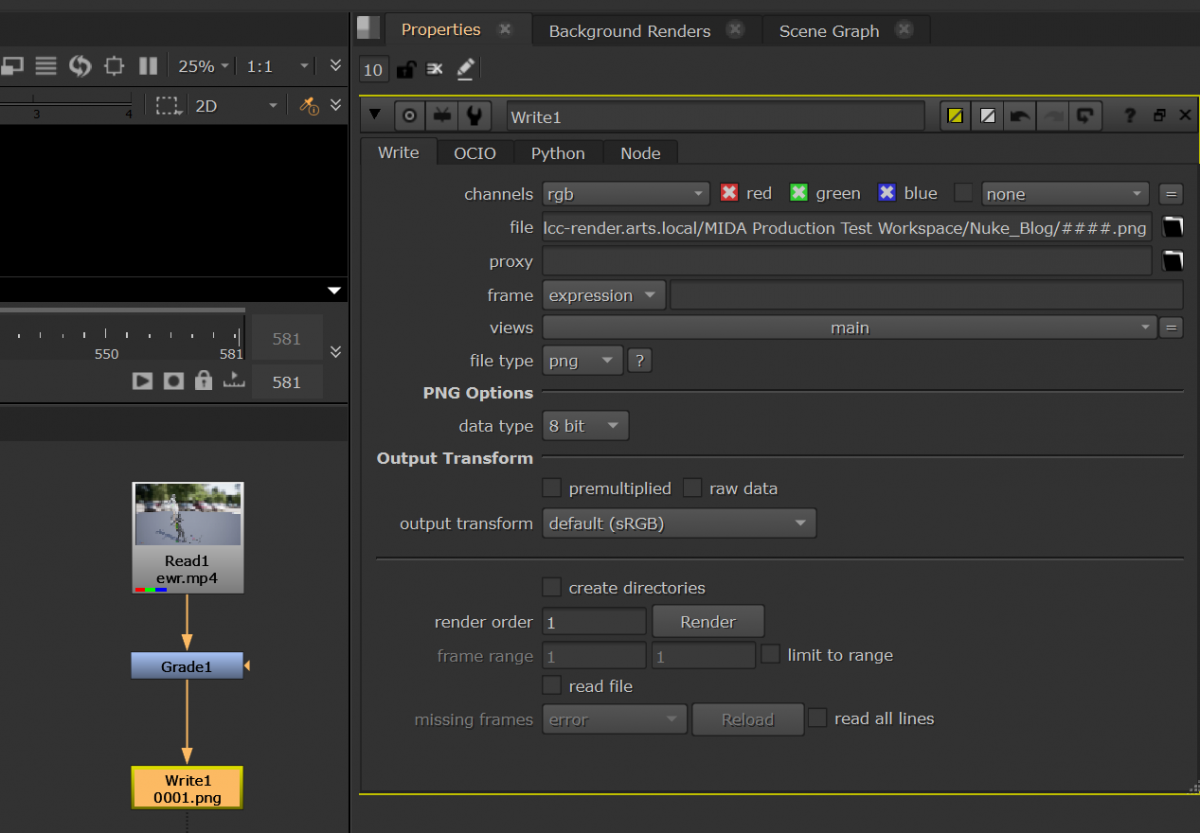Viewport: 1200px width, 833px height.
Task: Open the file type png dropdown
Action: [x=582, y=361]
